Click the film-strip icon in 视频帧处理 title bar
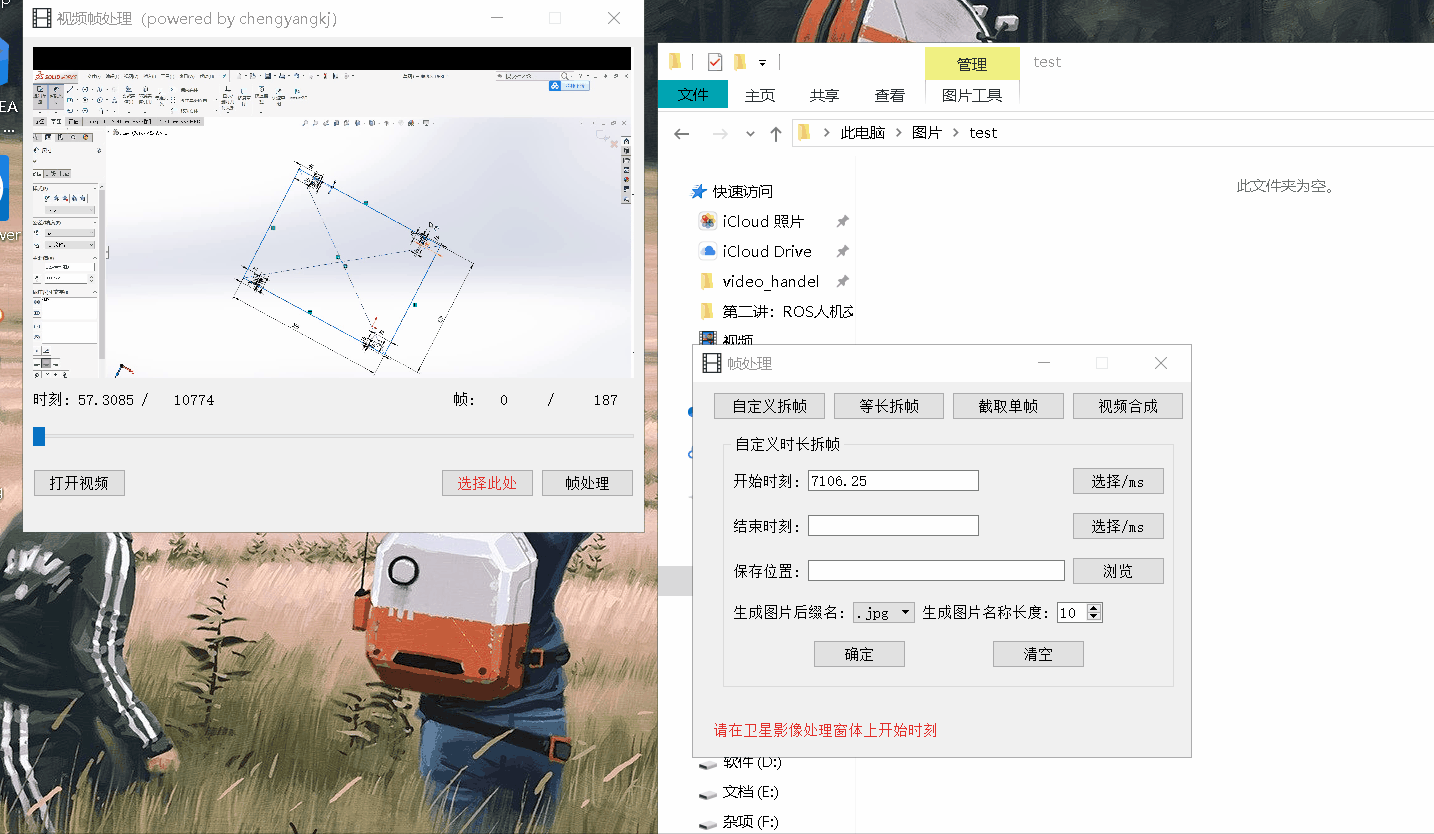This screenshot has width=1434, height=834. 42,18
